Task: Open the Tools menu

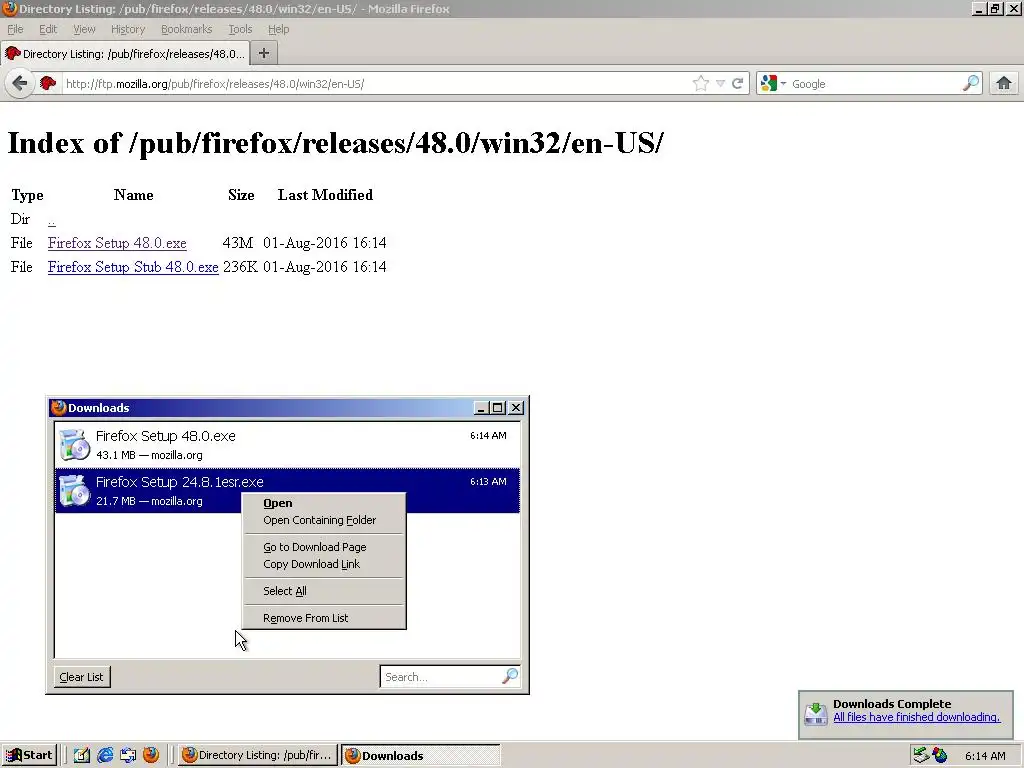Action: click(240, 29)
